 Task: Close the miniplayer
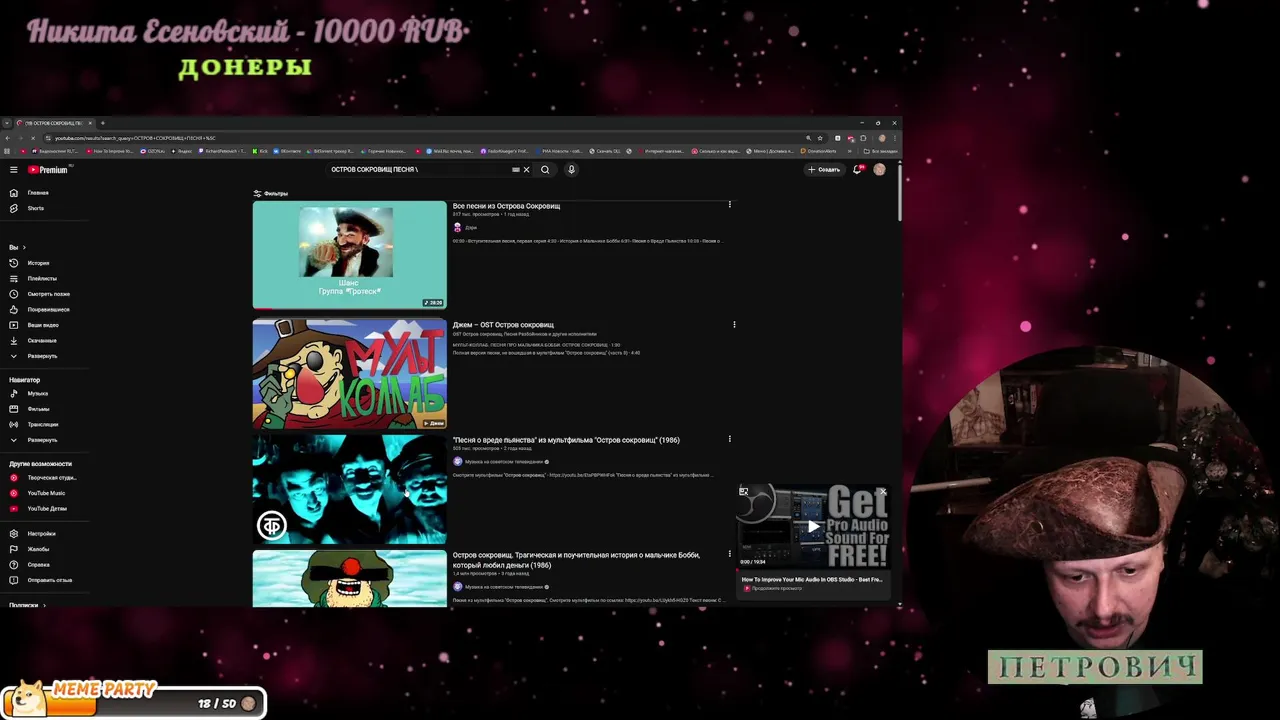[883, 491]
